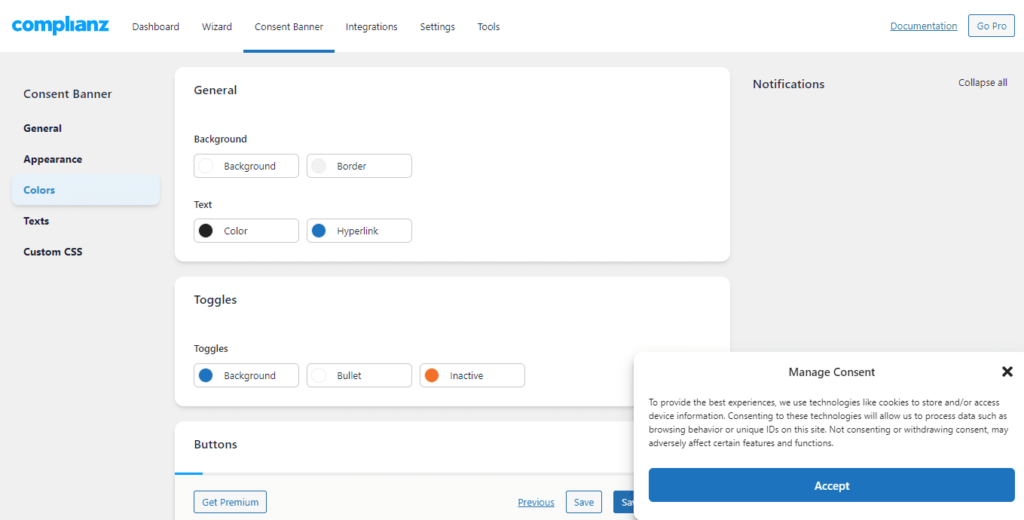Collapse all notifications
The width and height of the screenshot is (1024, 520).
[982, 83]
